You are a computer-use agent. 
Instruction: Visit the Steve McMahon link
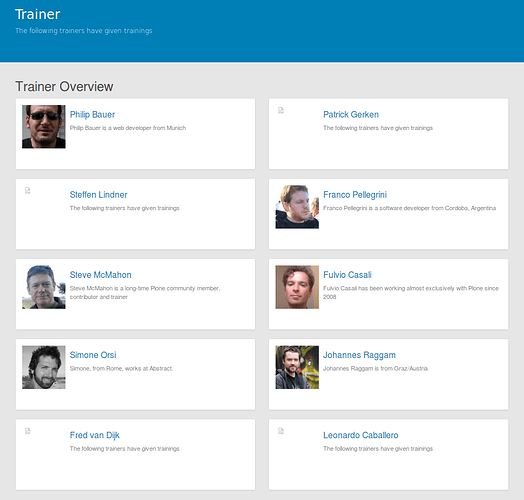100,275
